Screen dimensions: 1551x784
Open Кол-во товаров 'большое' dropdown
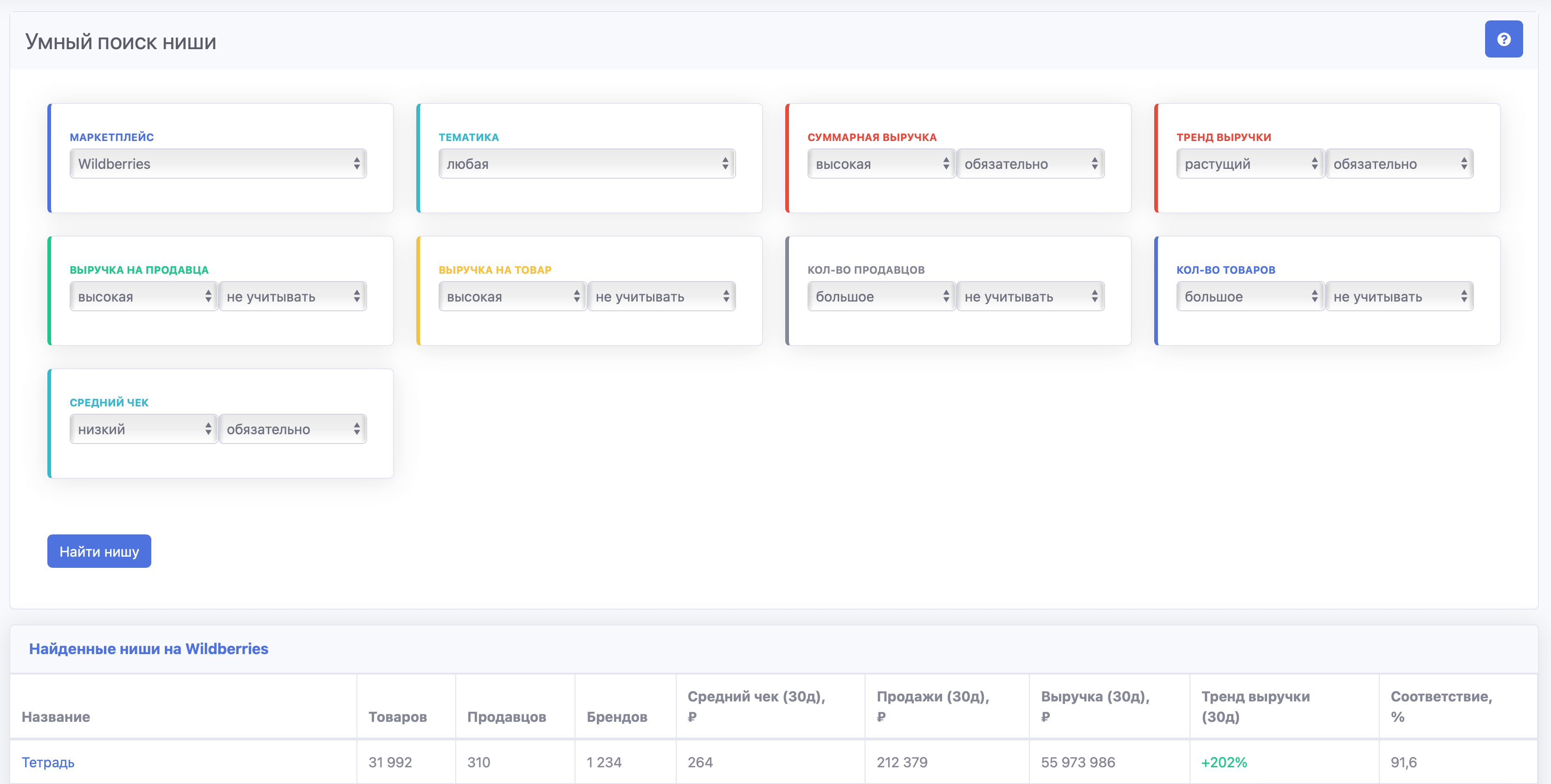(1249, 296)
